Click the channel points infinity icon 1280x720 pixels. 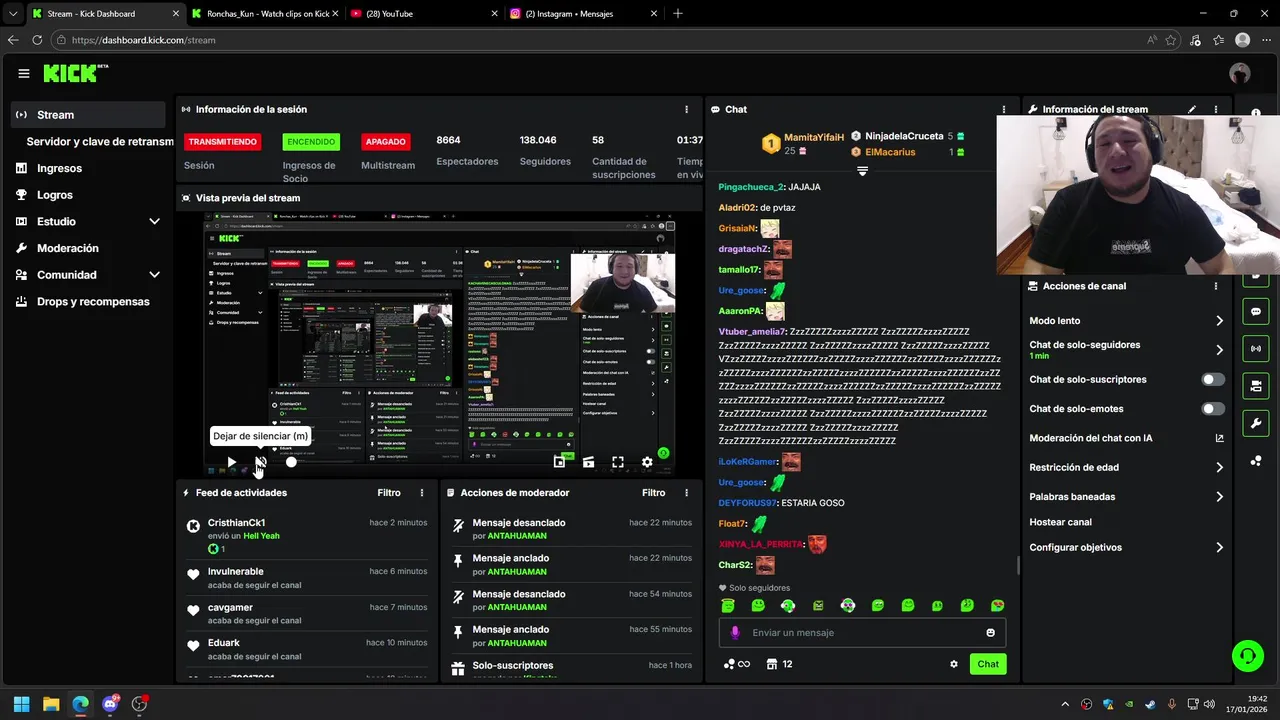click(x=736, y=664)
